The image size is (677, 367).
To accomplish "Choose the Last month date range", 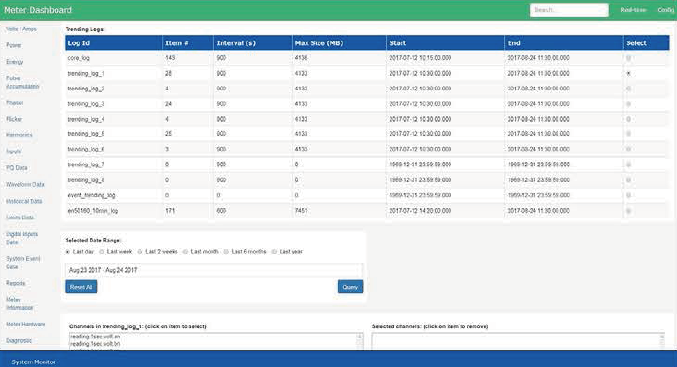I will [x=185, y=252].
